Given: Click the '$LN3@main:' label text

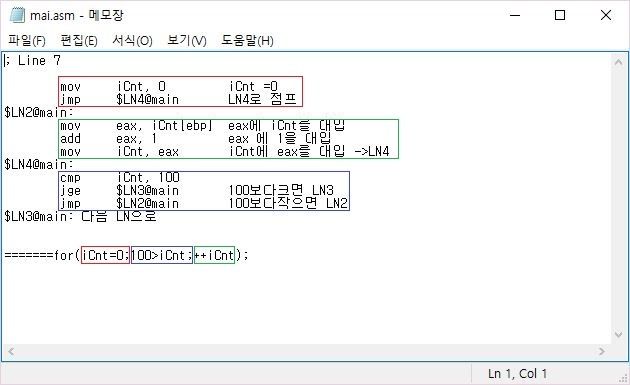Looking at the screenshot, I should (x=39, y=216).
